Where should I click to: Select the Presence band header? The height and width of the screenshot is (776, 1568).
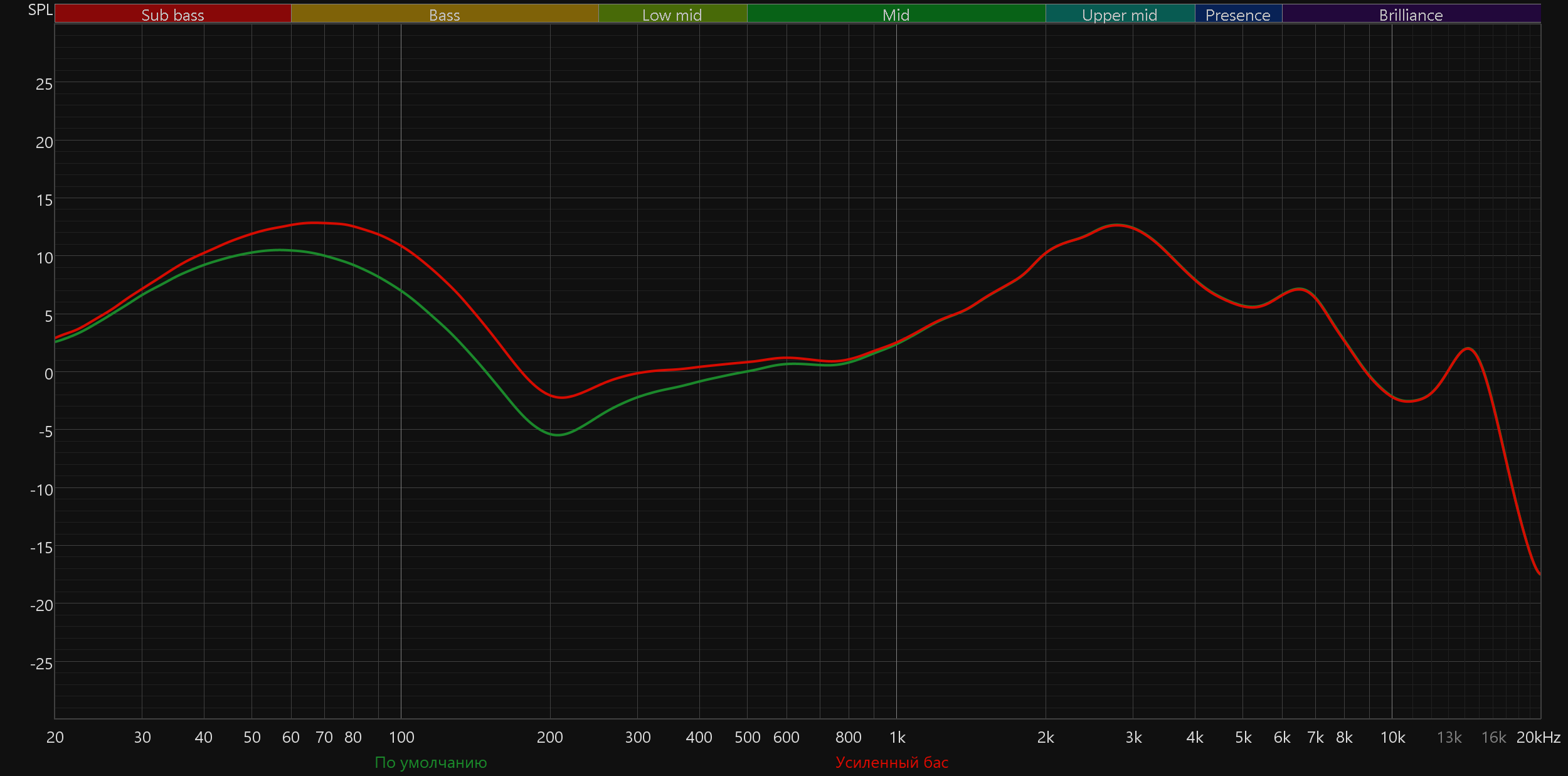coord(1237,14)
